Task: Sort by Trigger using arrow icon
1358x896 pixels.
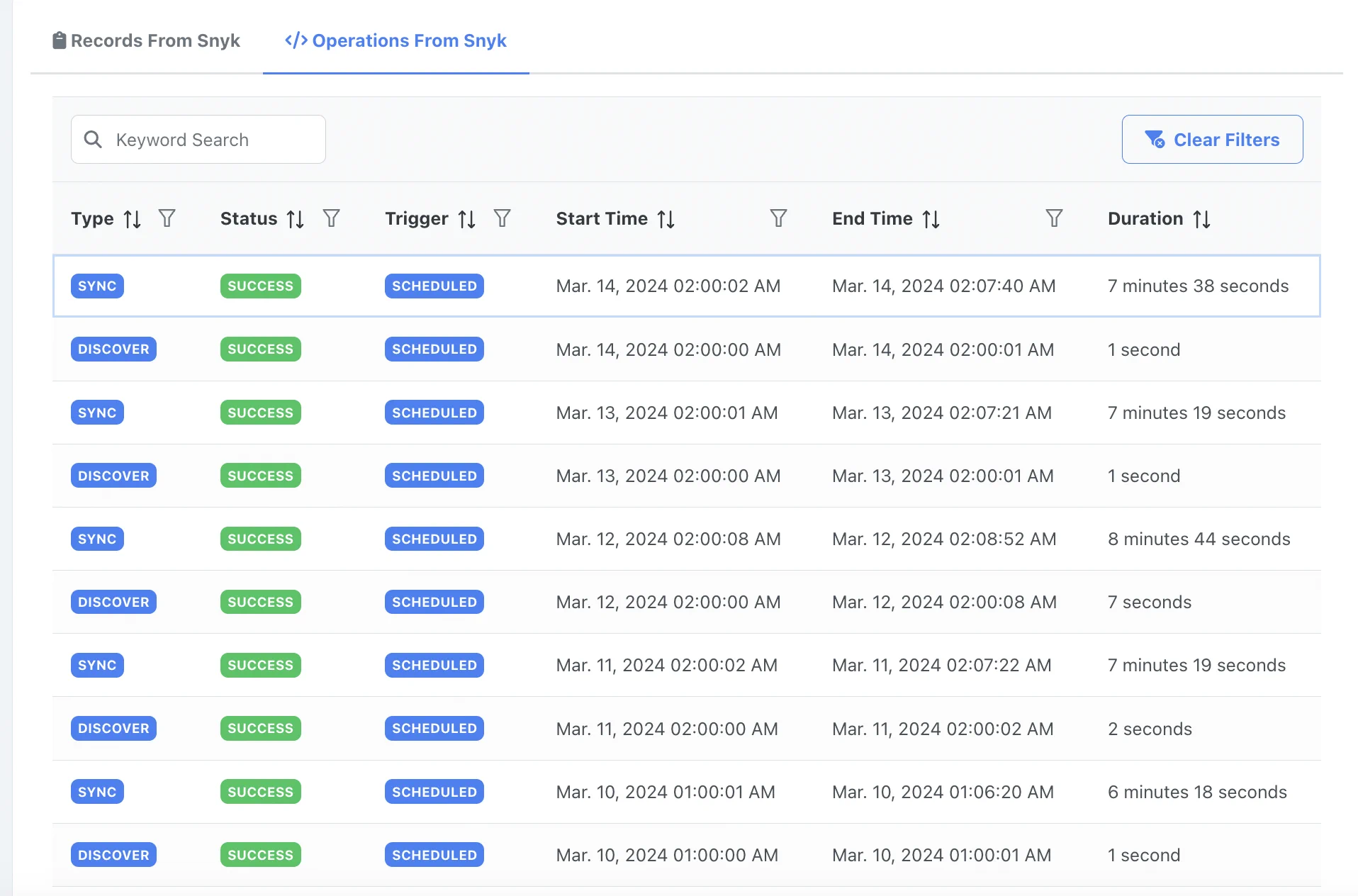Action: (x=466, y=219)
